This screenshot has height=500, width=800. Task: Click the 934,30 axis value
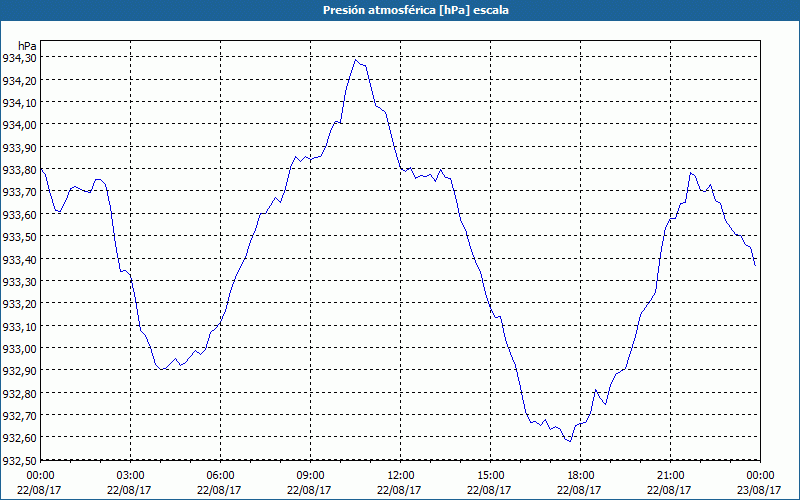tap(20, 58)
